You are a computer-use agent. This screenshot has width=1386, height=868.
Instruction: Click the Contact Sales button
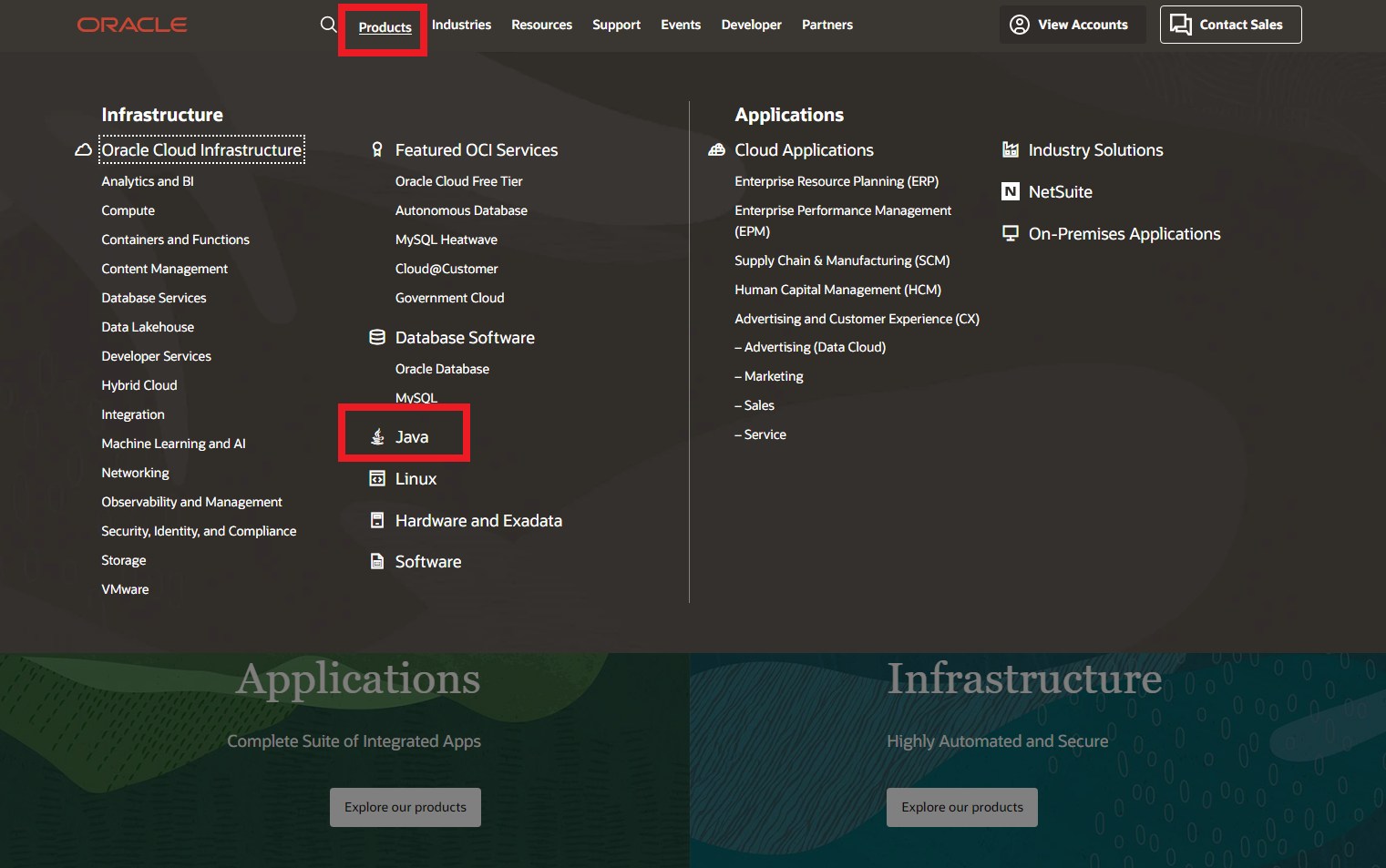coord(1230,25)
